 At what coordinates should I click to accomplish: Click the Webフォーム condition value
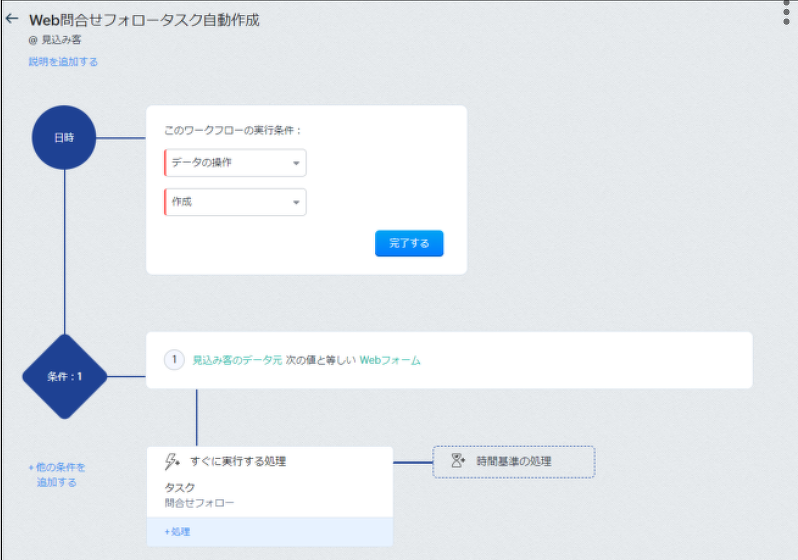click(390, 360)
